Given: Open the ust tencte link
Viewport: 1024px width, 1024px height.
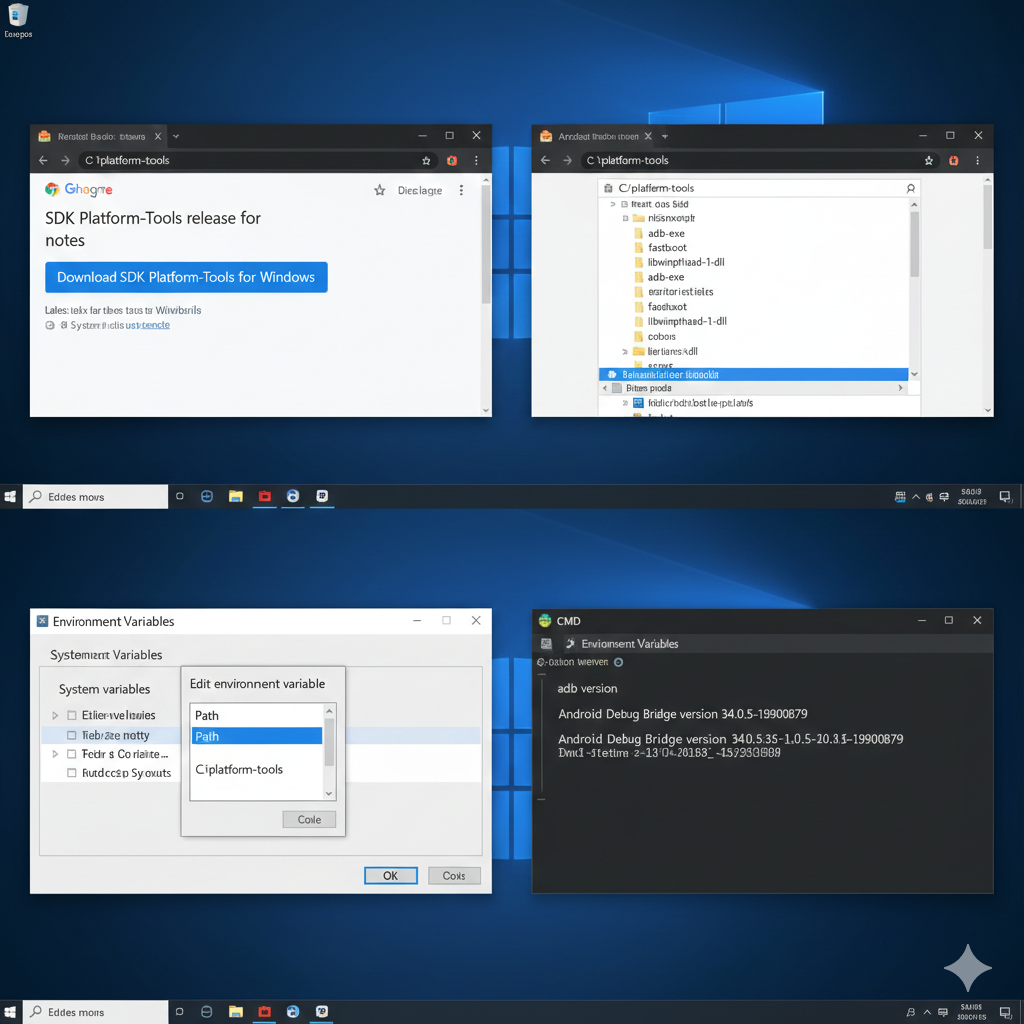Looking at the screenshot, I should coord(148,325).
